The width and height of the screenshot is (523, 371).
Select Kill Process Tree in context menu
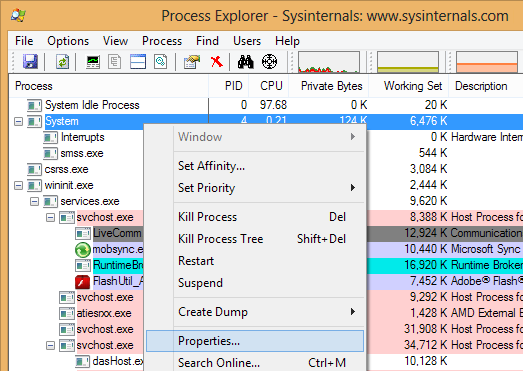[255, 239]
